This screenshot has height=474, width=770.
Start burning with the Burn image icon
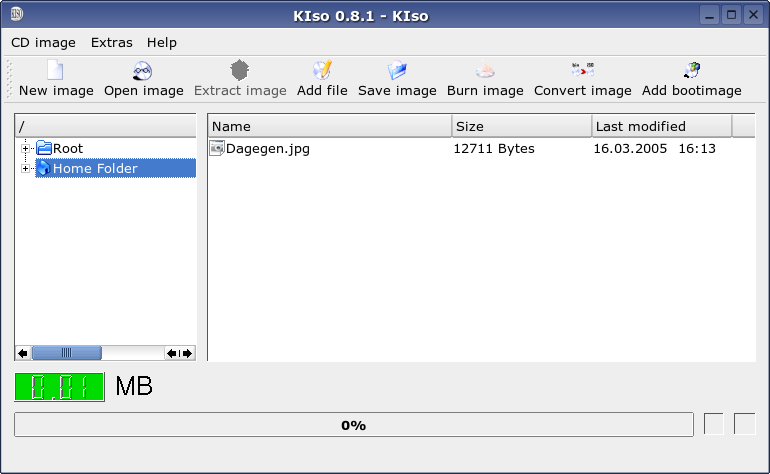485,70
